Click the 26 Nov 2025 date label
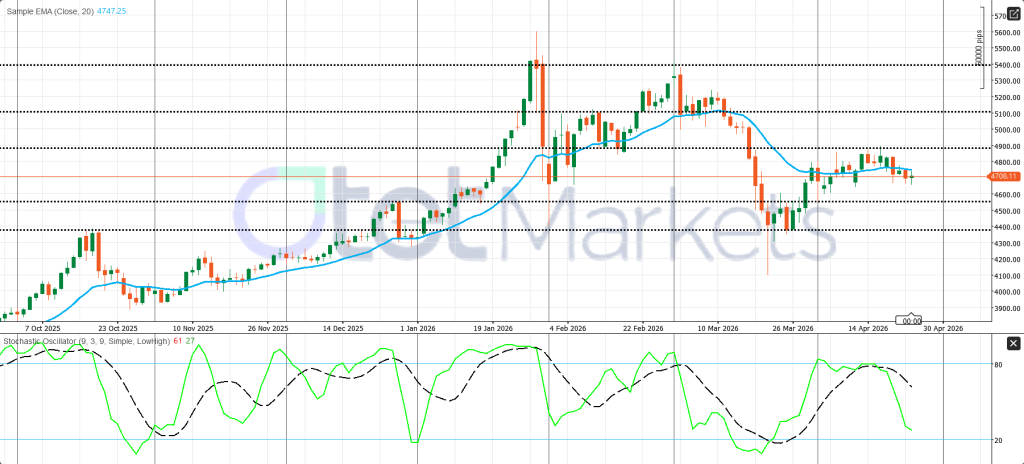This screenshot has width=1024, height=464. click(269, 328)
